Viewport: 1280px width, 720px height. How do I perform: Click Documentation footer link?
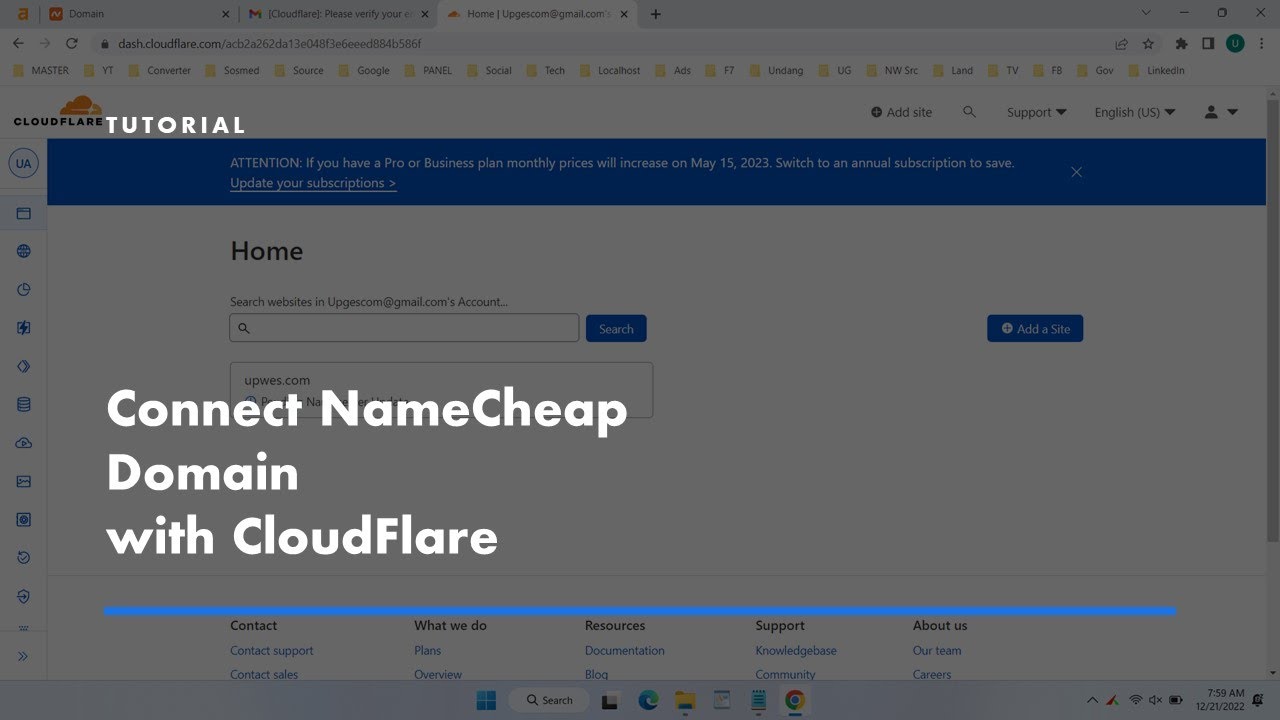click(624, 650)
